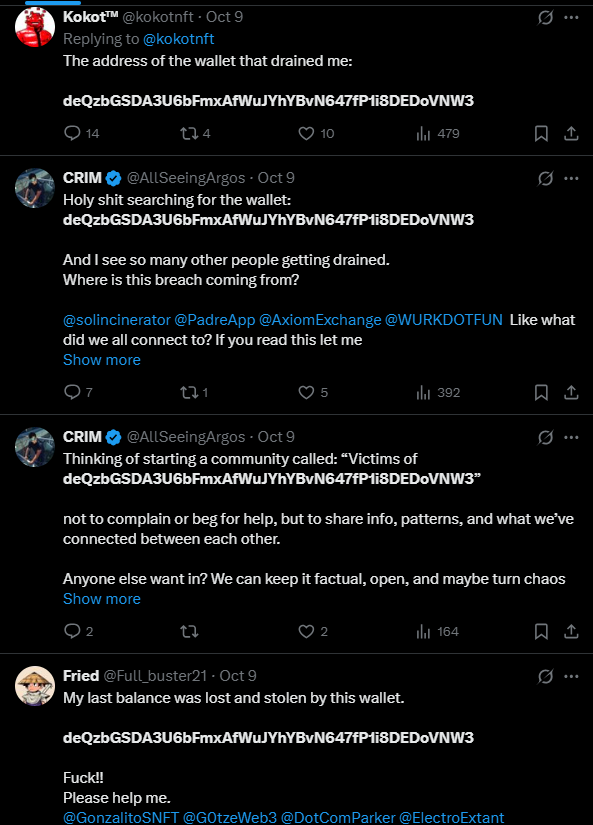Repost the Victims community tweet
Image resolution: width=593 pixels, height=825 pixels.
(189, 631)
